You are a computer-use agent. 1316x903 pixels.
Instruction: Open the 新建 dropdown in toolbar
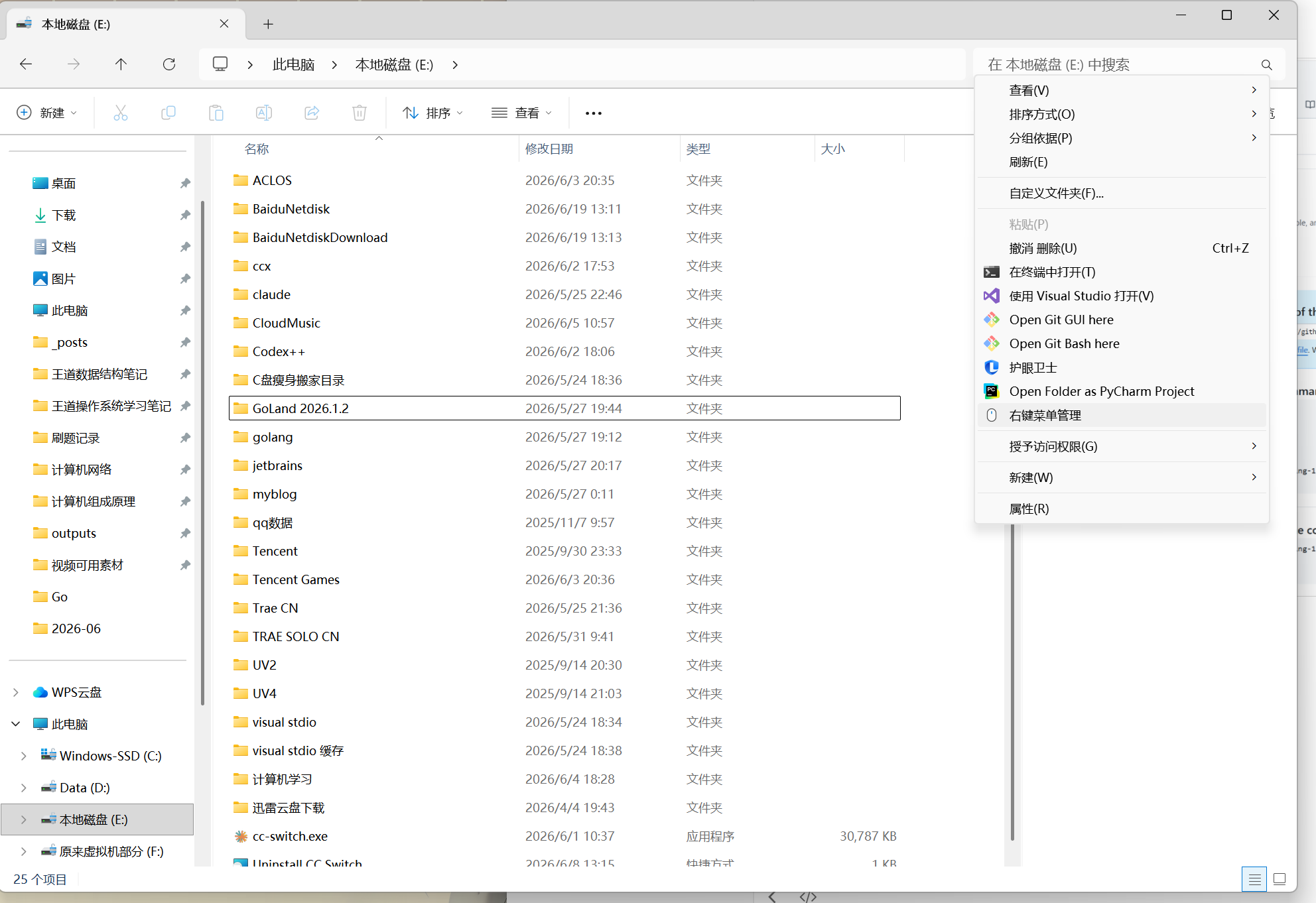pyautogui.click(x=47, y=113)
